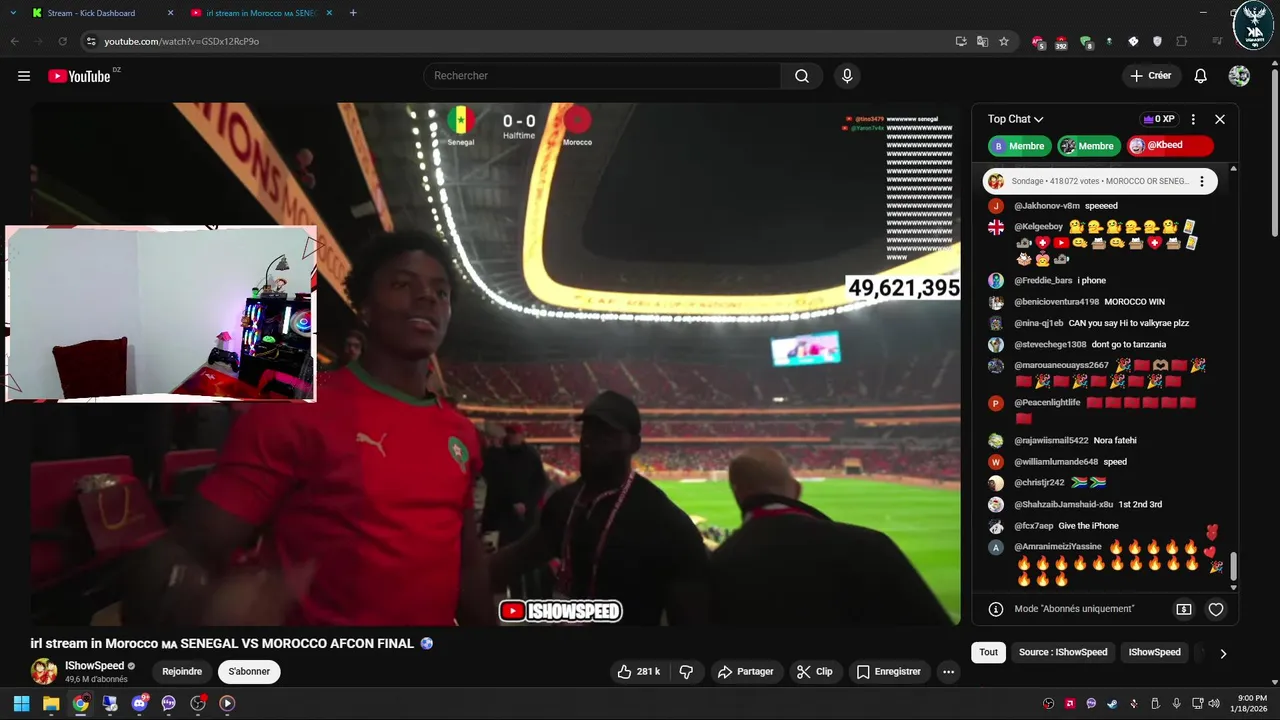1280x720 pixels.
Task: Expand the Top Chat mode dropdown
Action: pyautogui.click(x=1015, y=119)
